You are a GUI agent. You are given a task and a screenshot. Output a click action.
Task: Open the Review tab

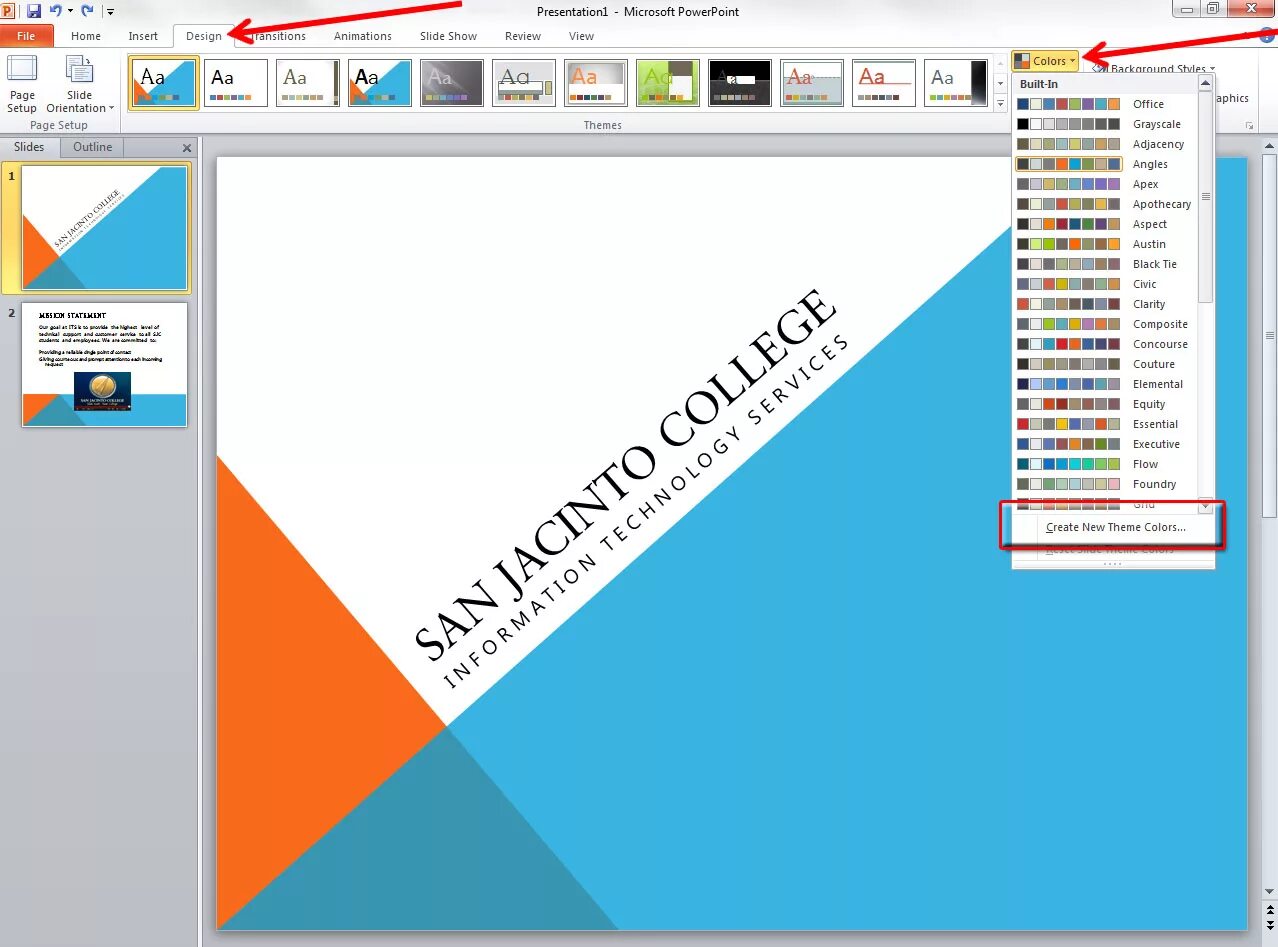[x=523, y=36]
